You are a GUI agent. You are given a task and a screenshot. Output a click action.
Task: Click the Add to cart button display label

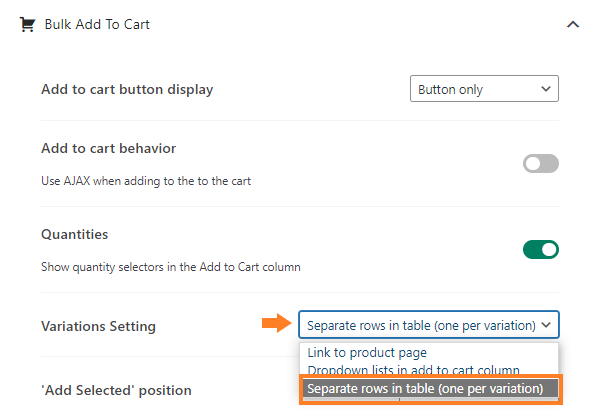tap(127, 89)
